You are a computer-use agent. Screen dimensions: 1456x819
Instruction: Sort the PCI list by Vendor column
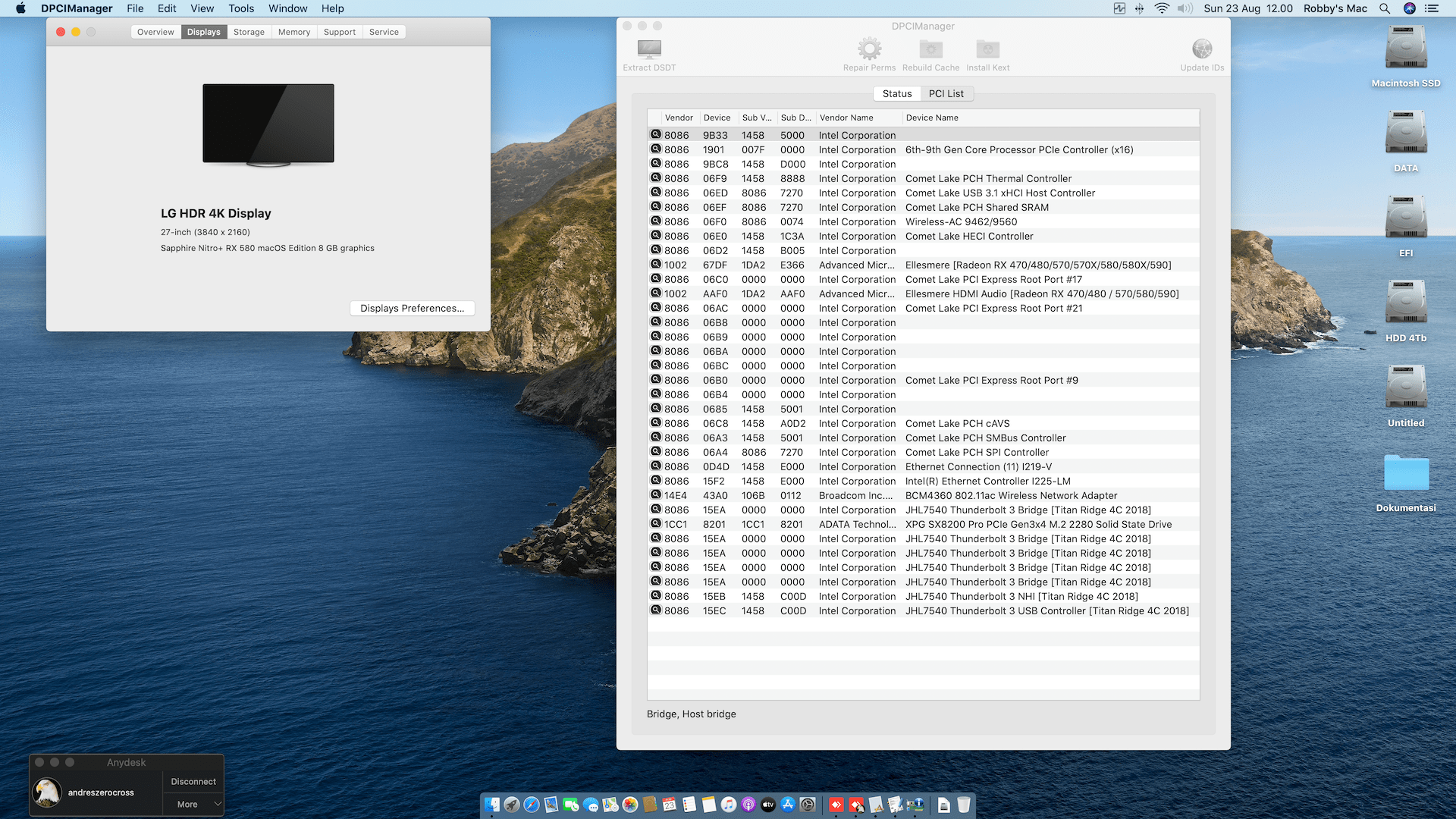(x=679, y=118)
